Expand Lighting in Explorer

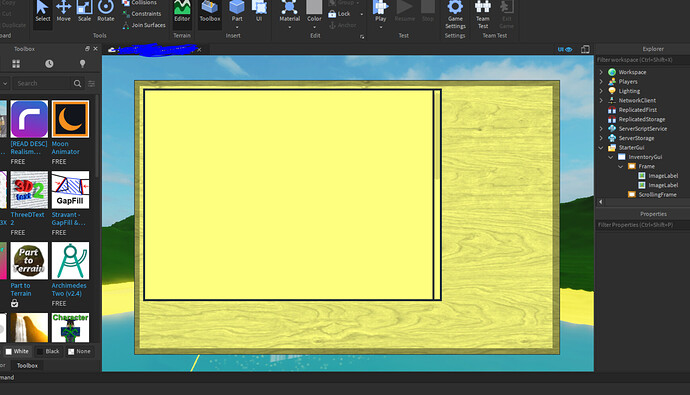601,91
